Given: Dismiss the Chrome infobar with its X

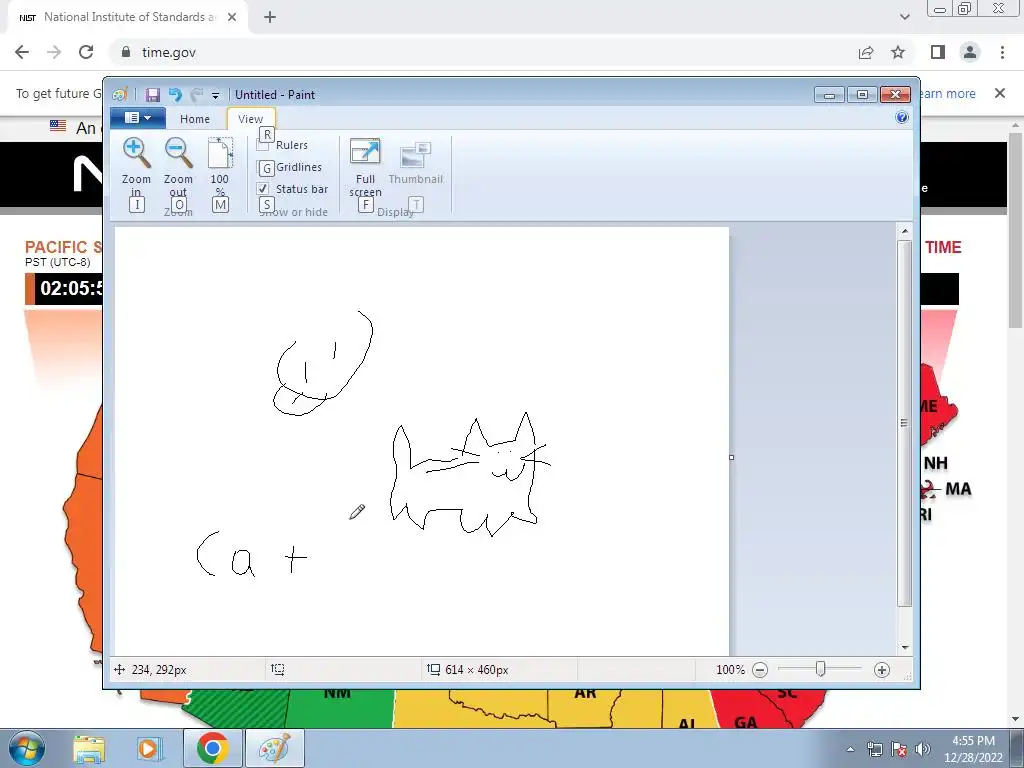Looking at the screenshot, I should 1000,93.
